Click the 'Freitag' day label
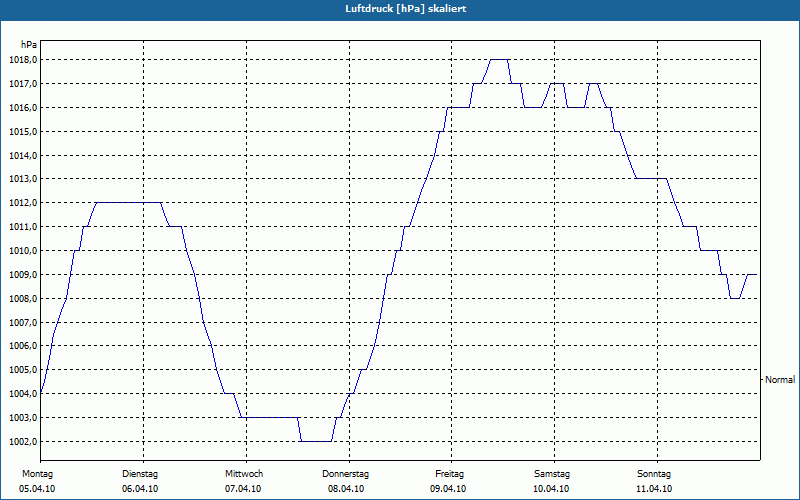The image size is (800, 500). [x=449, y=474]
